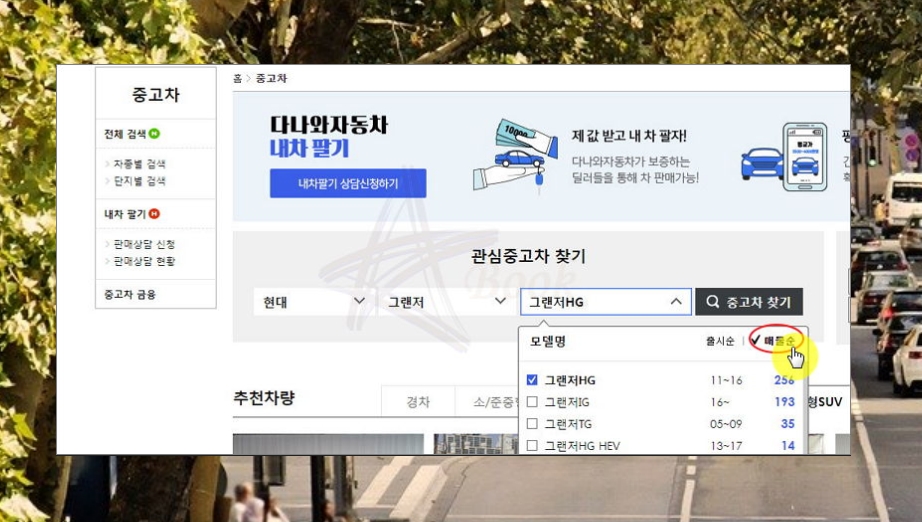The width and height of the screenshot is (922, 522).
Task: Open 판매상담 현황 sidebar link
Action: pyautogui.click(x=144, y=261)
